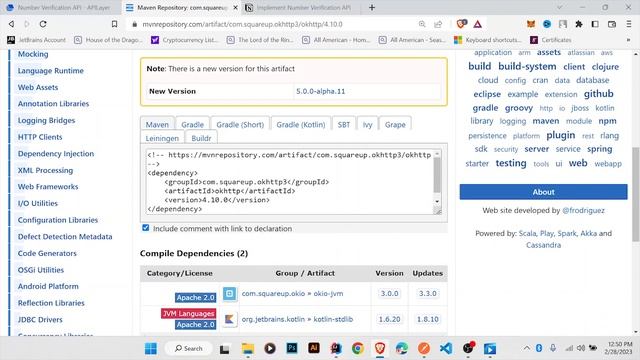The width and height of the screenshot is (640, 360).
Task: Open a new browser tab
Action: point(372,7)
